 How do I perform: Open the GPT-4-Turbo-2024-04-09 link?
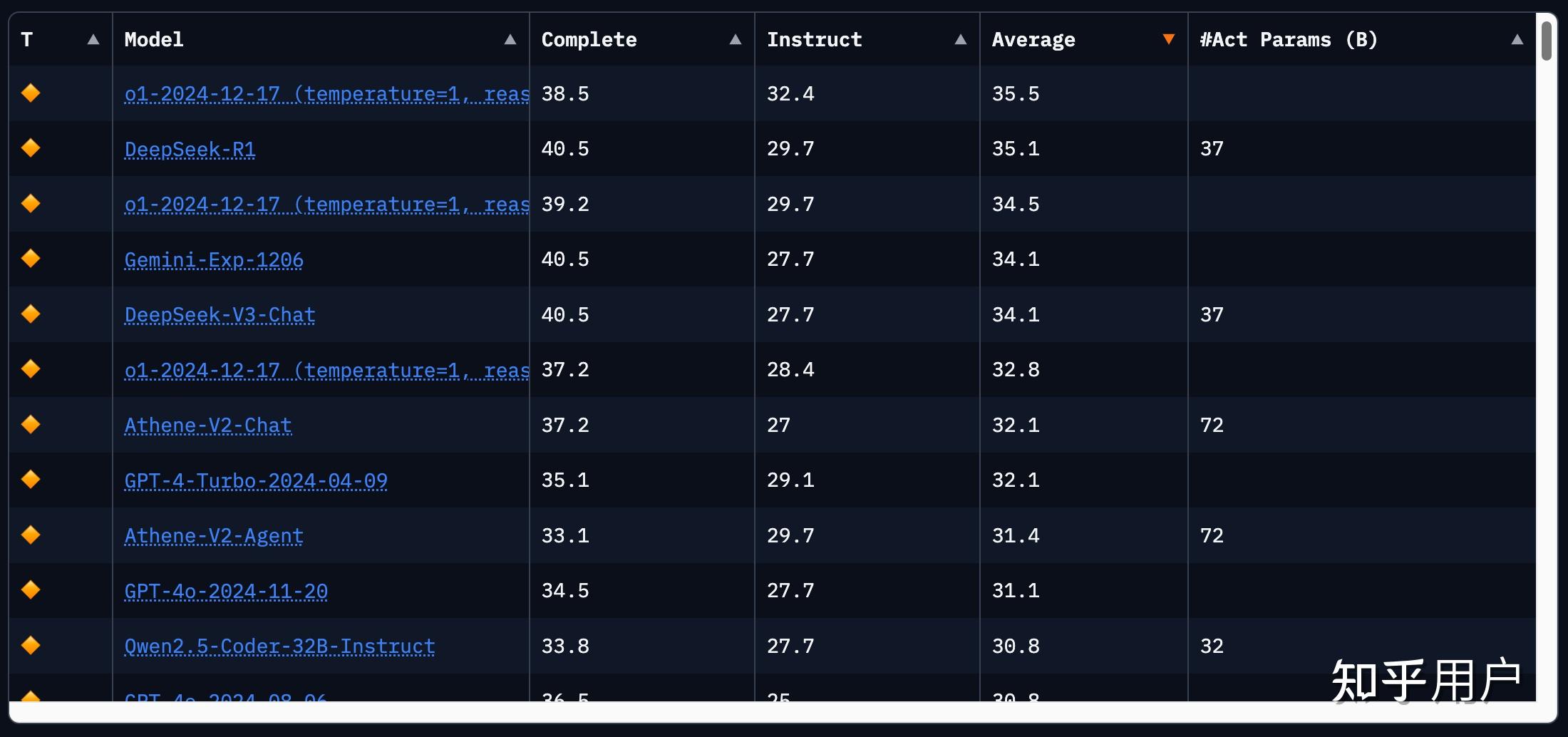tap(256, 481)
